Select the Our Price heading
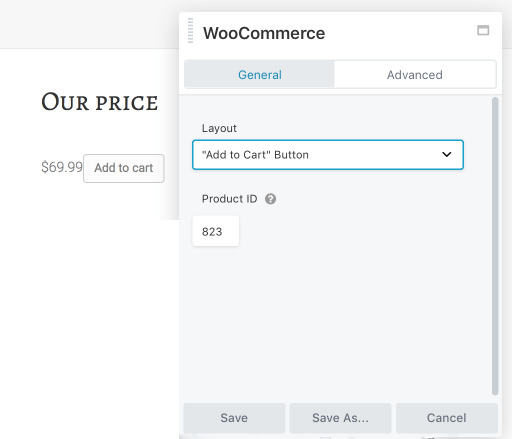 coord(99,102)
